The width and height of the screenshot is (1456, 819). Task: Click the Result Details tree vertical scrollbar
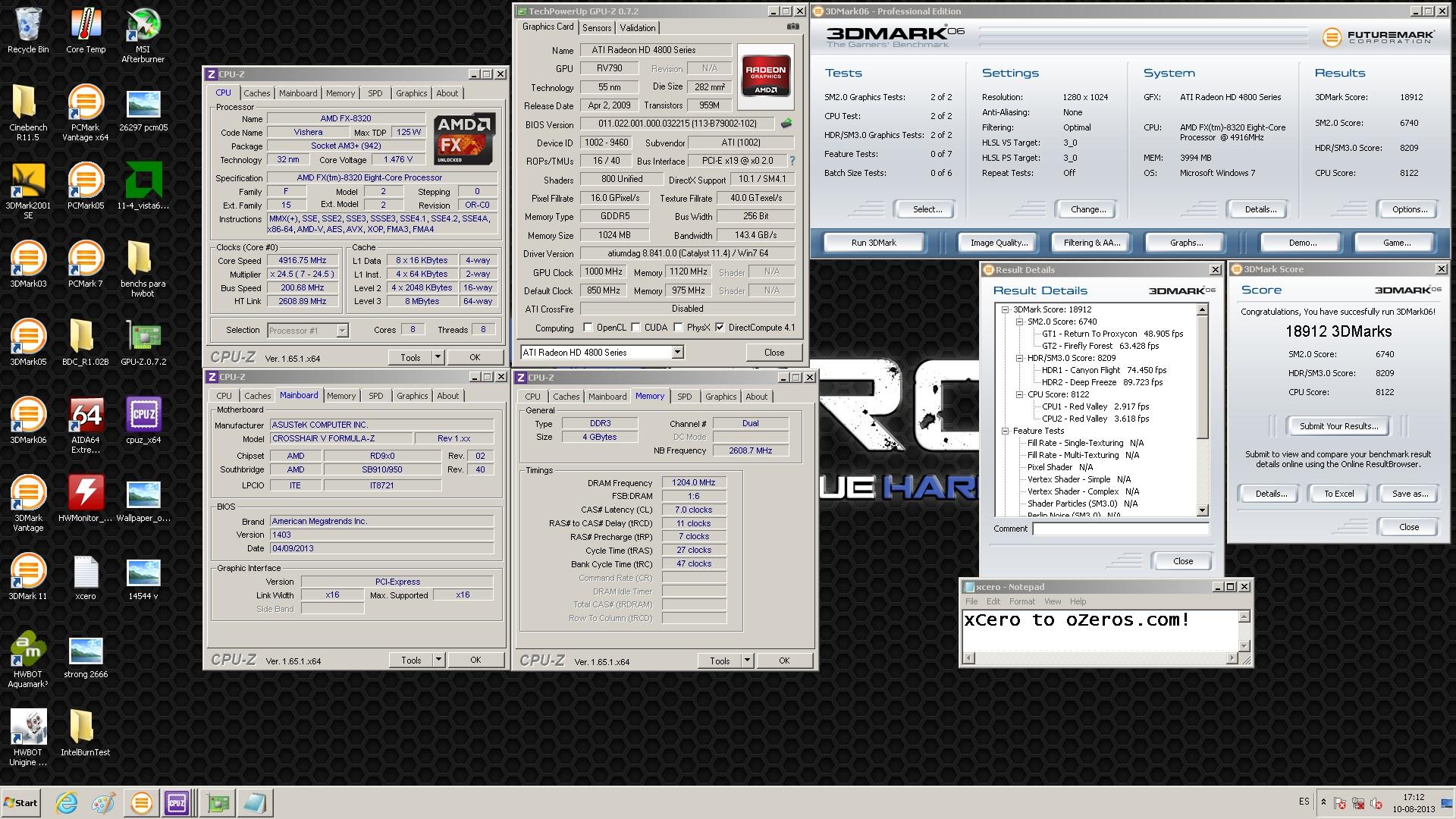(x=1202, y=409)
